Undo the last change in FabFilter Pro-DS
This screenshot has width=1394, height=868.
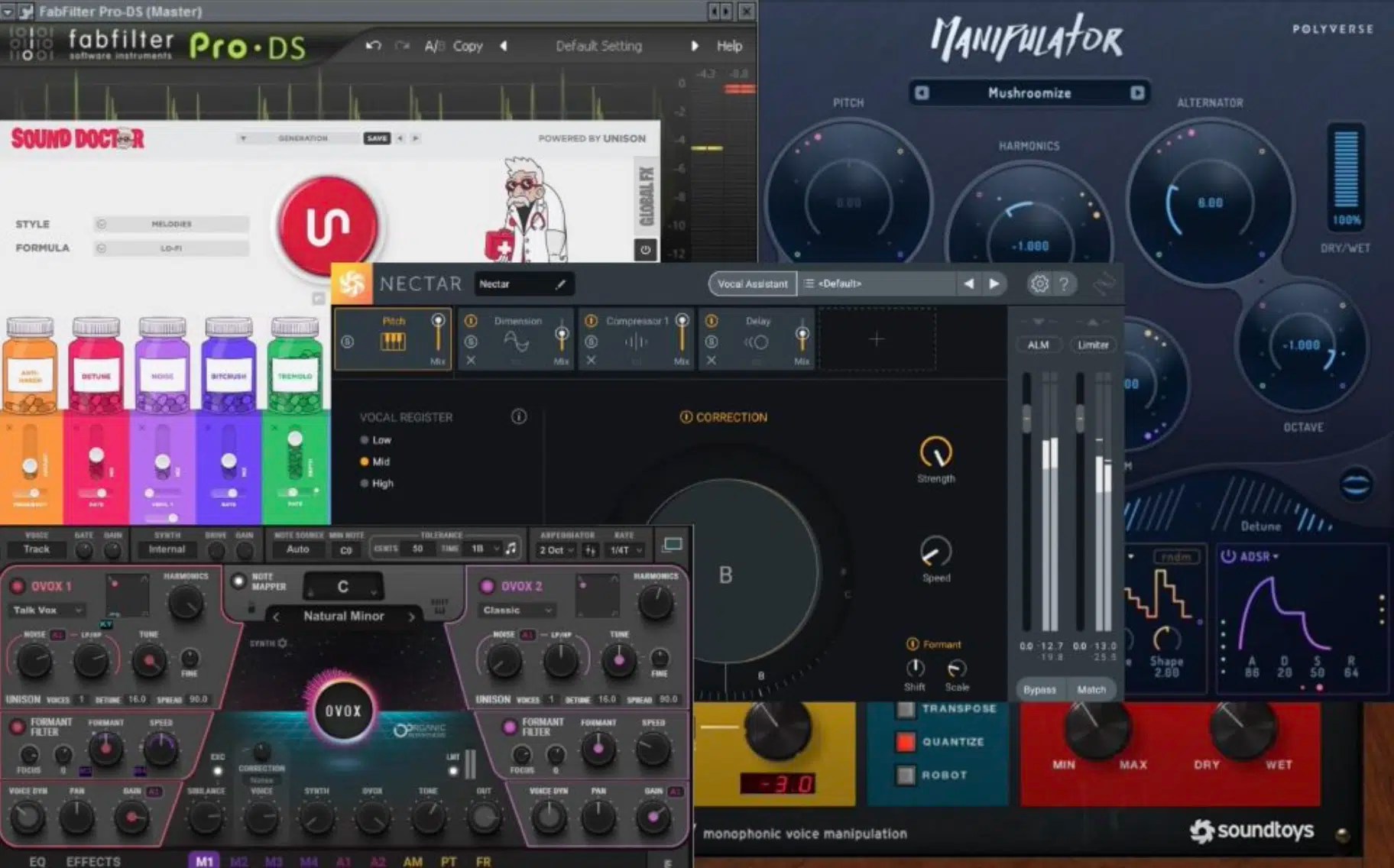coord(373,46)
